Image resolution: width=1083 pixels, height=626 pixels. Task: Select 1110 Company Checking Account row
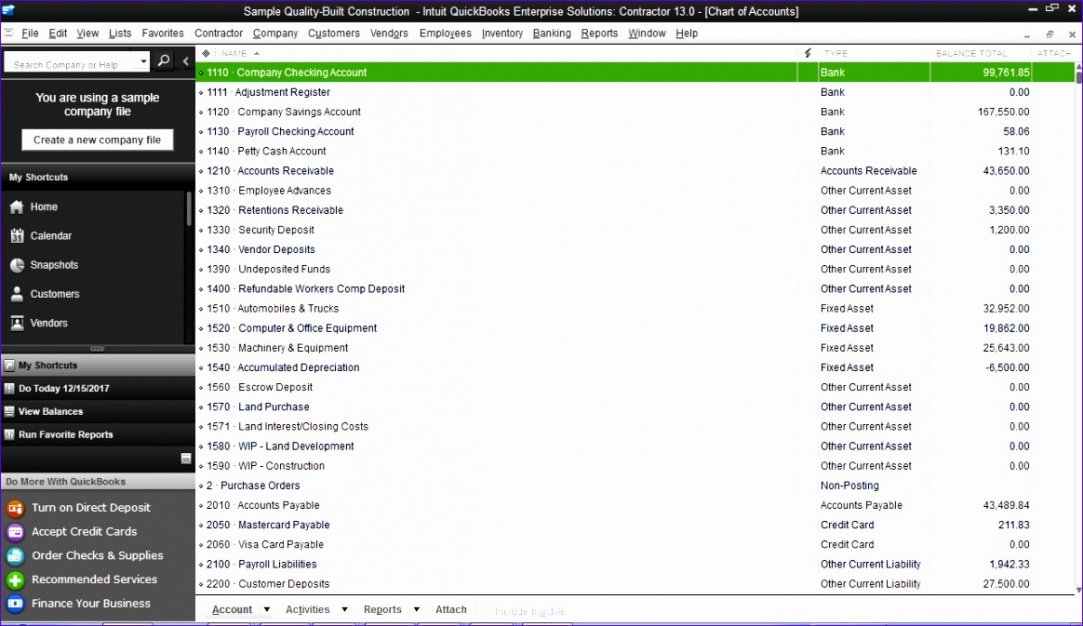tap(635, 73)
